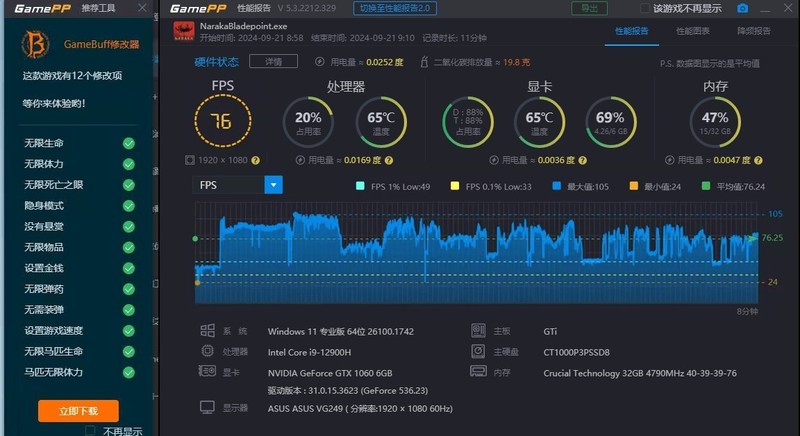Click the monitor icon in system info
This screenshot has height=436, width=800.
pyautogui.click(x=207, y=407)
